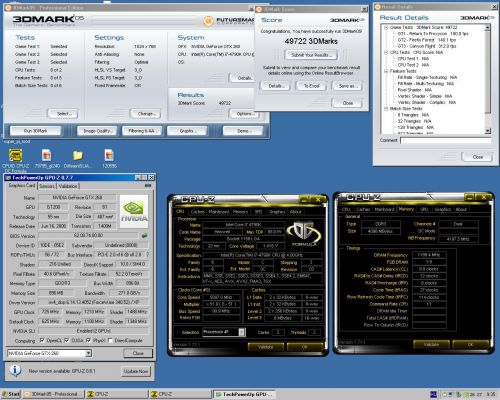
Task: Click Details button in the Score dialog
Action: [x=276, y=86]
